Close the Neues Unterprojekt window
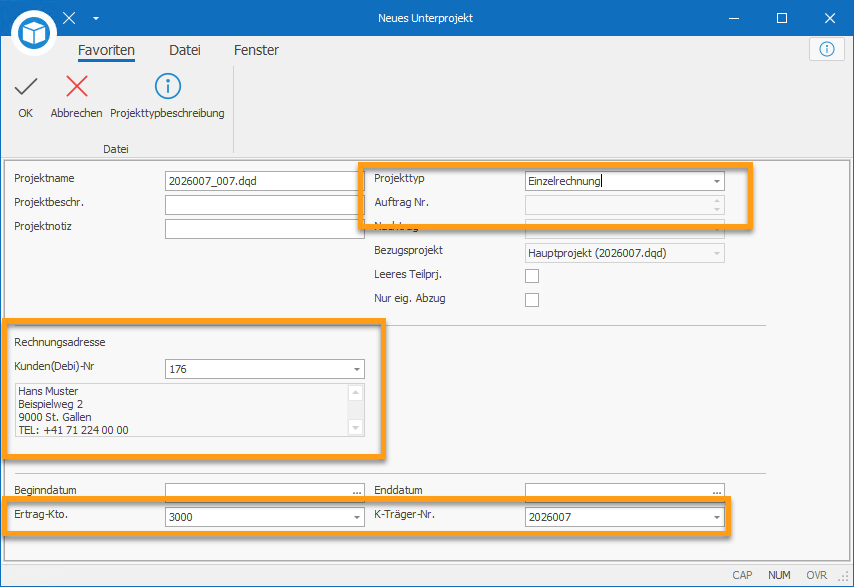 click(x=829, y=18)
